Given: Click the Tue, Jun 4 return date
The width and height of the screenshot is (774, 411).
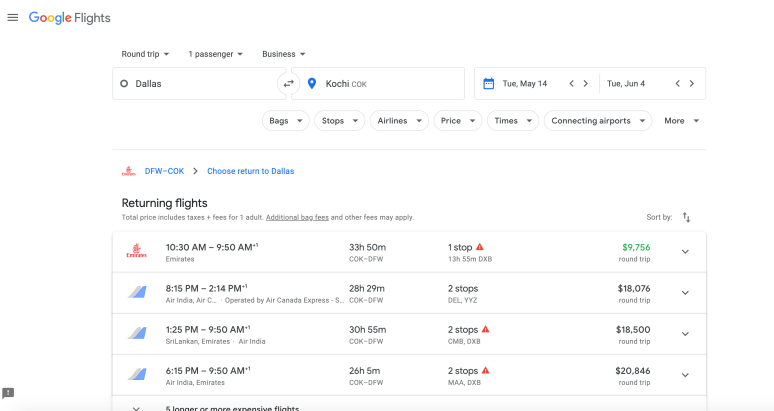Looking at the screenshot, I should point(626,83).
